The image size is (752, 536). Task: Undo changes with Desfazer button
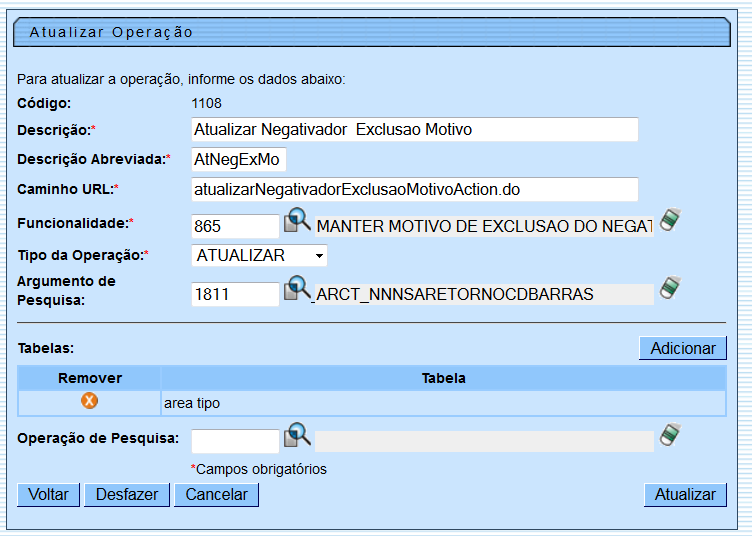(x=127, y=494)
